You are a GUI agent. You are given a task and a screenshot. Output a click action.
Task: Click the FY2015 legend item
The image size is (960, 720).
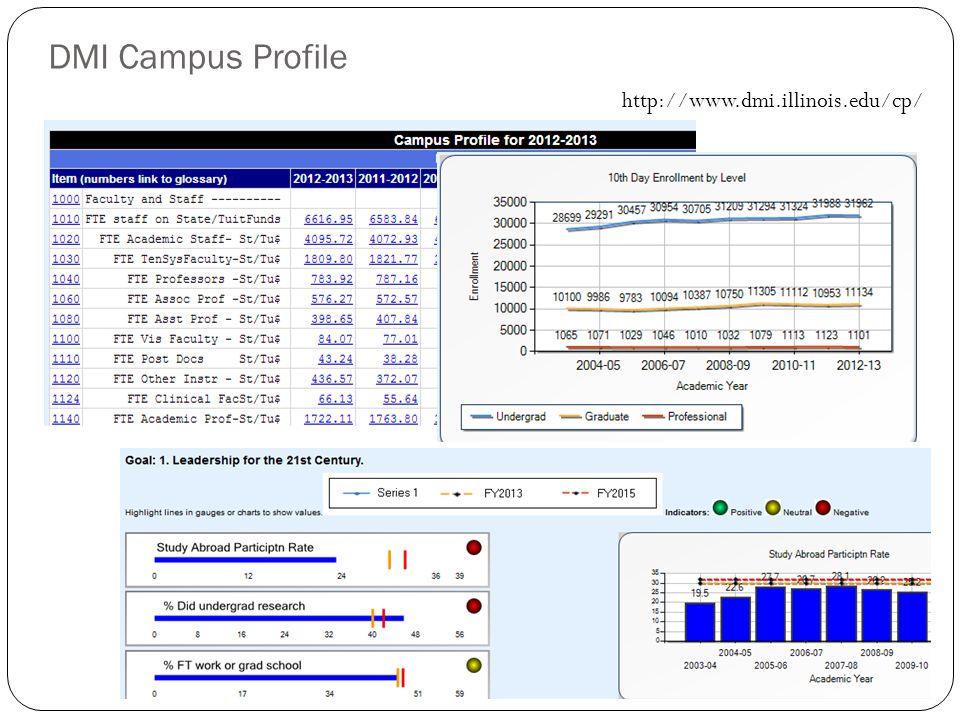(x=599, y=493)
